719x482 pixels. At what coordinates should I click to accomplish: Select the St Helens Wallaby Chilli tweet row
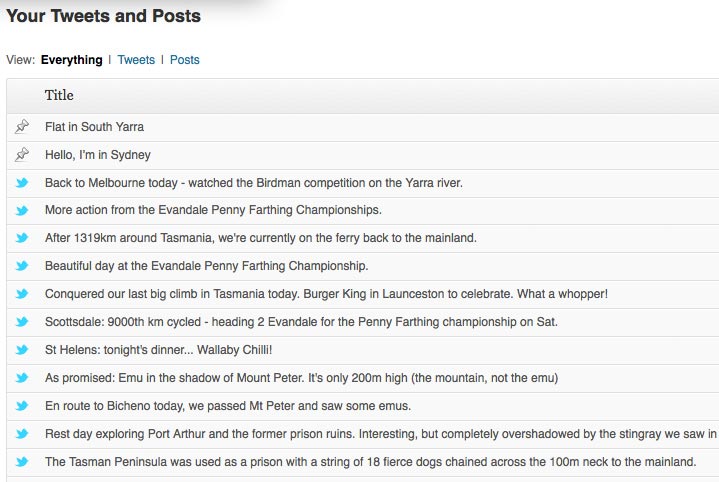[158, 350]
